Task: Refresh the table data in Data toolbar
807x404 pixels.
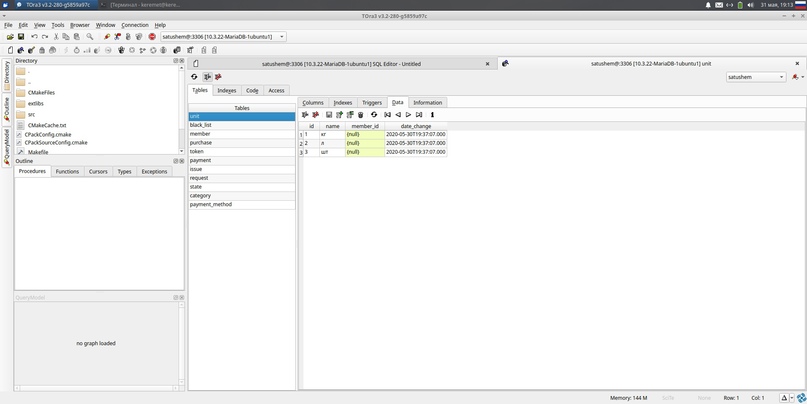Action: click(x=374, y=115)
